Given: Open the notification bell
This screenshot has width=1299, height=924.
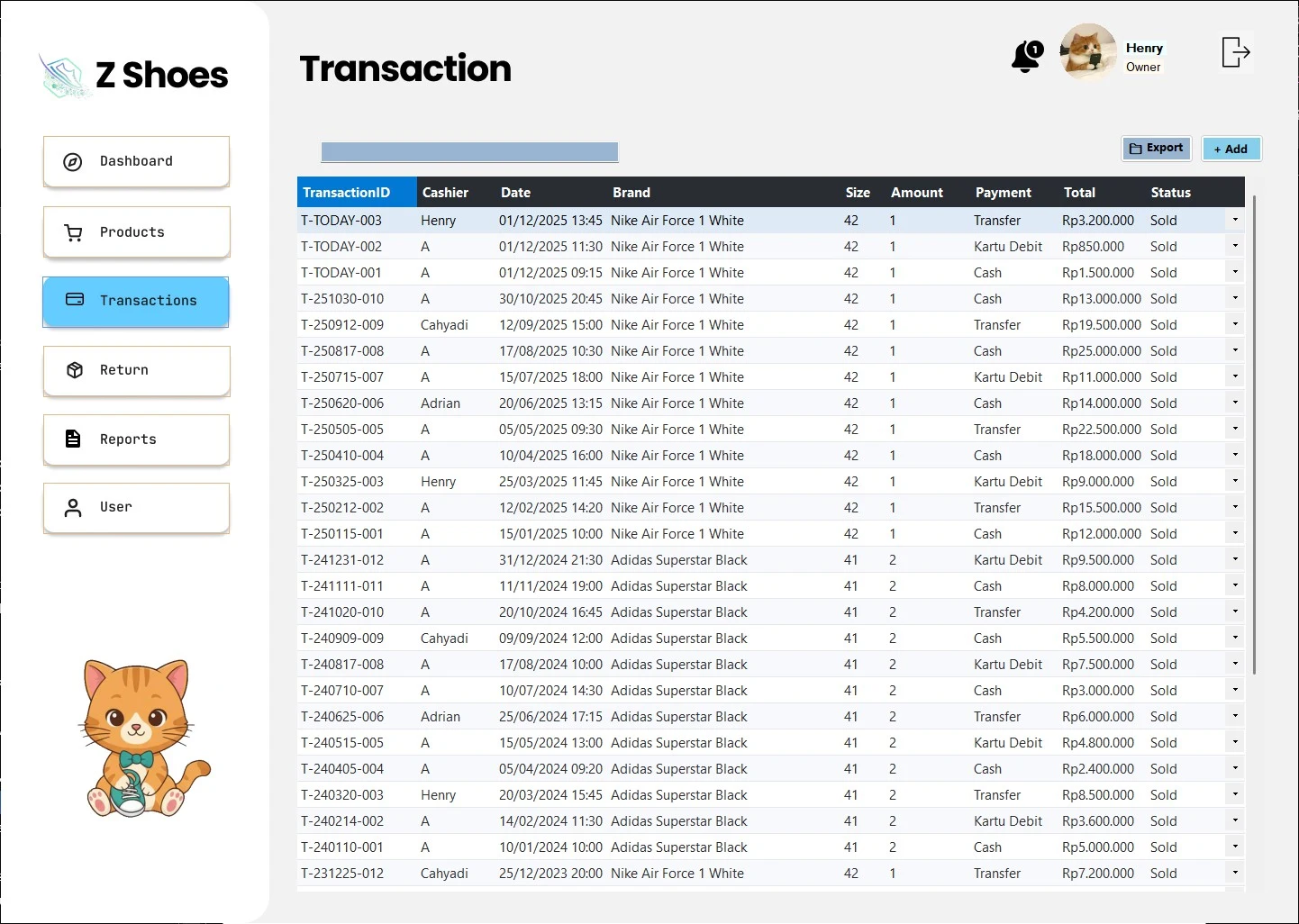Looking at the screenshot, I should point(1027,56).
